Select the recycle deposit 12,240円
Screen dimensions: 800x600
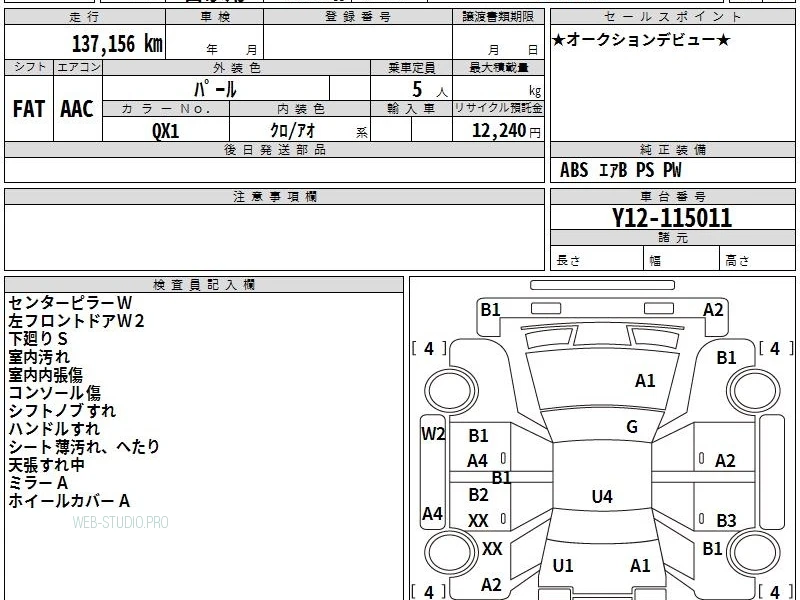506,131
